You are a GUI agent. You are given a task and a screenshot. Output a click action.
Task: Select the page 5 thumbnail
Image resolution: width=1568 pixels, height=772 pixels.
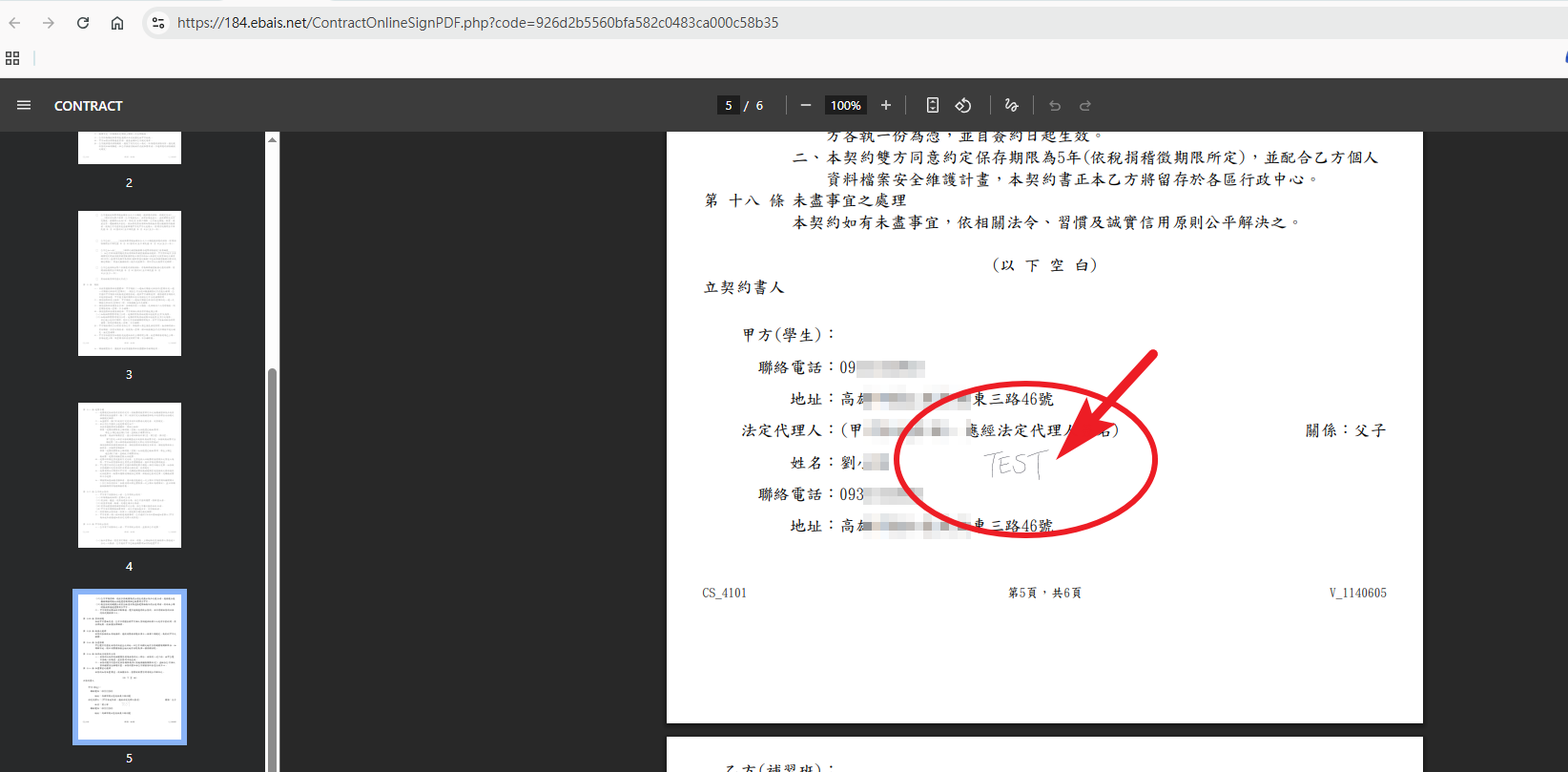(130, 667)
